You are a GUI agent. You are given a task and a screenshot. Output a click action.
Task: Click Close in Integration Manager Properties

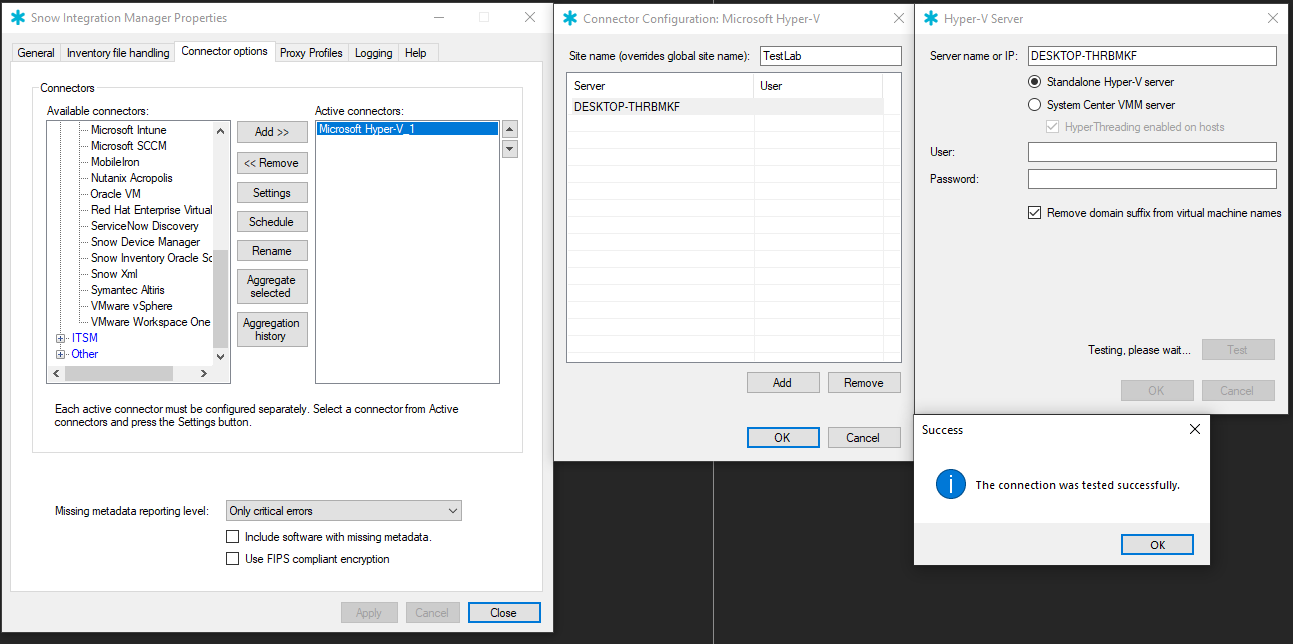tap(504, 613)
